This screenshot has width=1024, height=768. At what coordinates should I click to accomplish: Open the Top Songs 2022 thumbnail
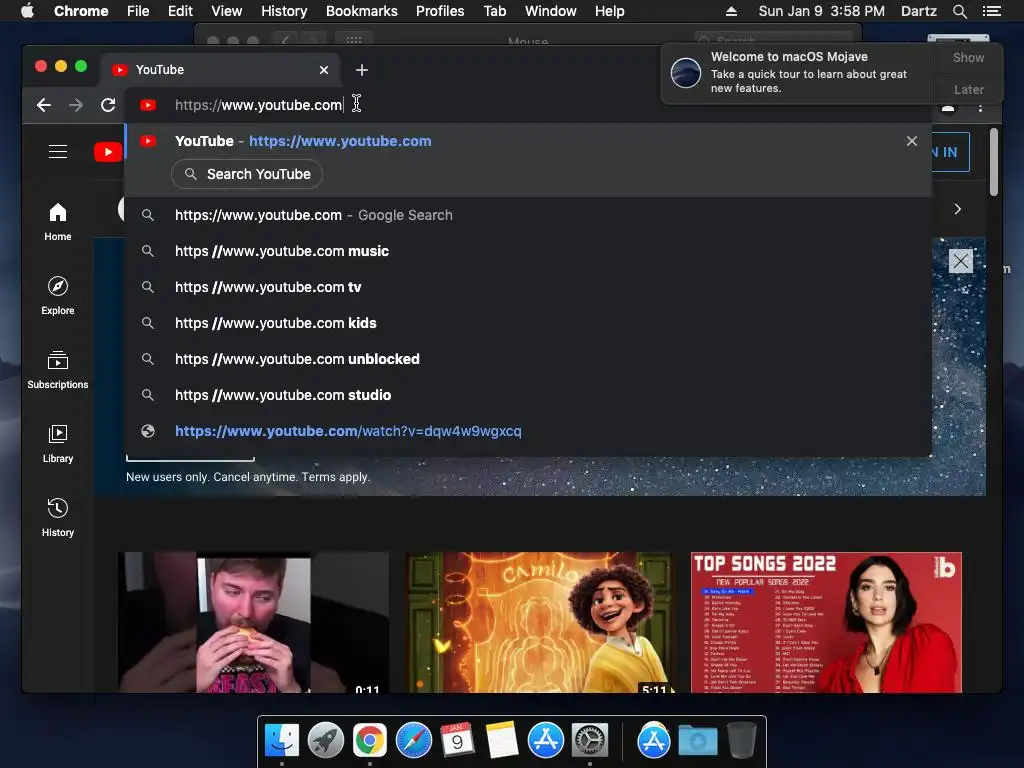coord(826,622)
